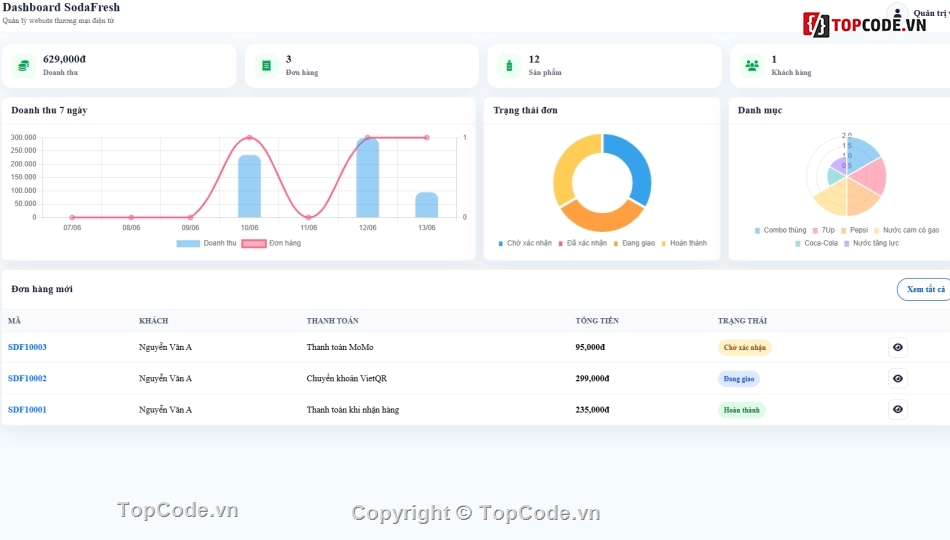The height and width of the screenshot is (540, 950).
Task: Click the products bottle icon
Action: (x=509, y=65)
